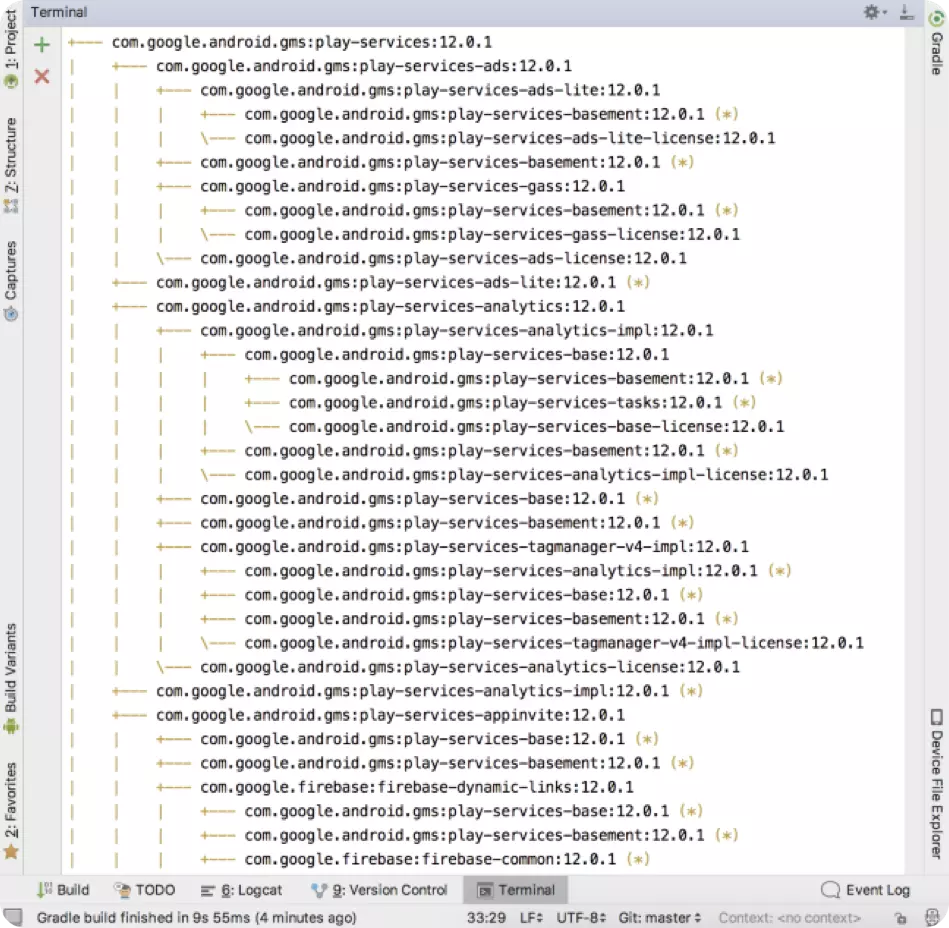Click the inspector face icon in status bar
Screen dimensions: 949x928
[x=932, y=917]
